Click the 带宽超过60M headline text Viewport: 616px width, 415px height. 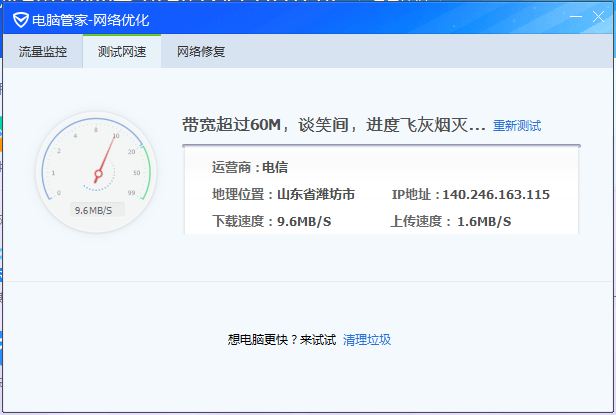click(x=334, y=125)
